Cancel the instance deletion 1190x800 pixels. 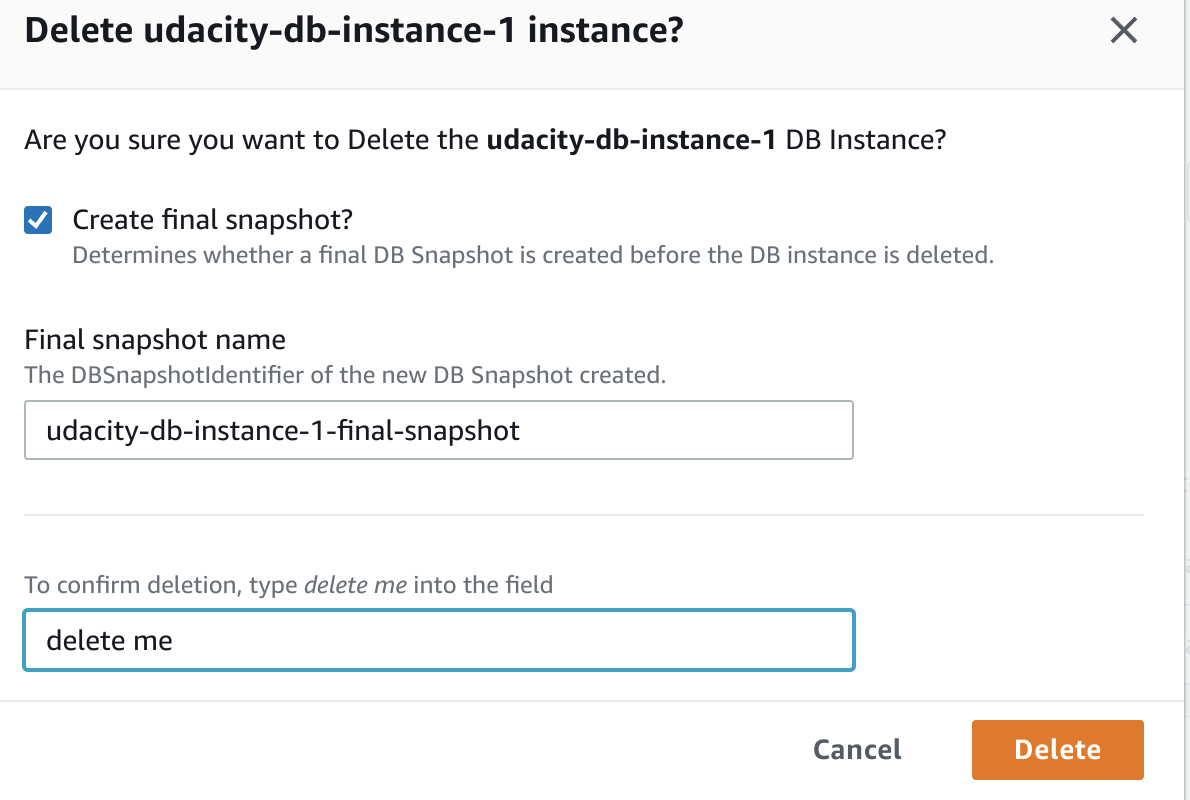(x=857, y=749)
